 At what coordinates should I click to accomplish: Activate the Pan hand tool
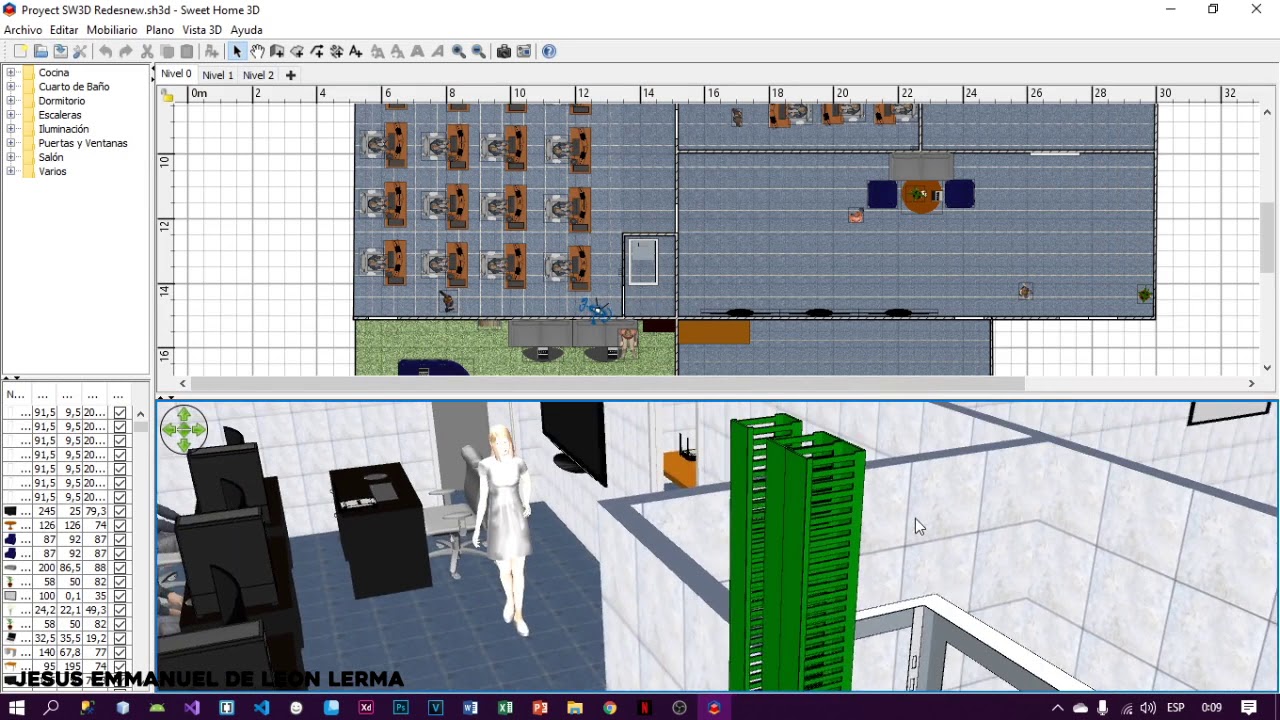(257, 51)
